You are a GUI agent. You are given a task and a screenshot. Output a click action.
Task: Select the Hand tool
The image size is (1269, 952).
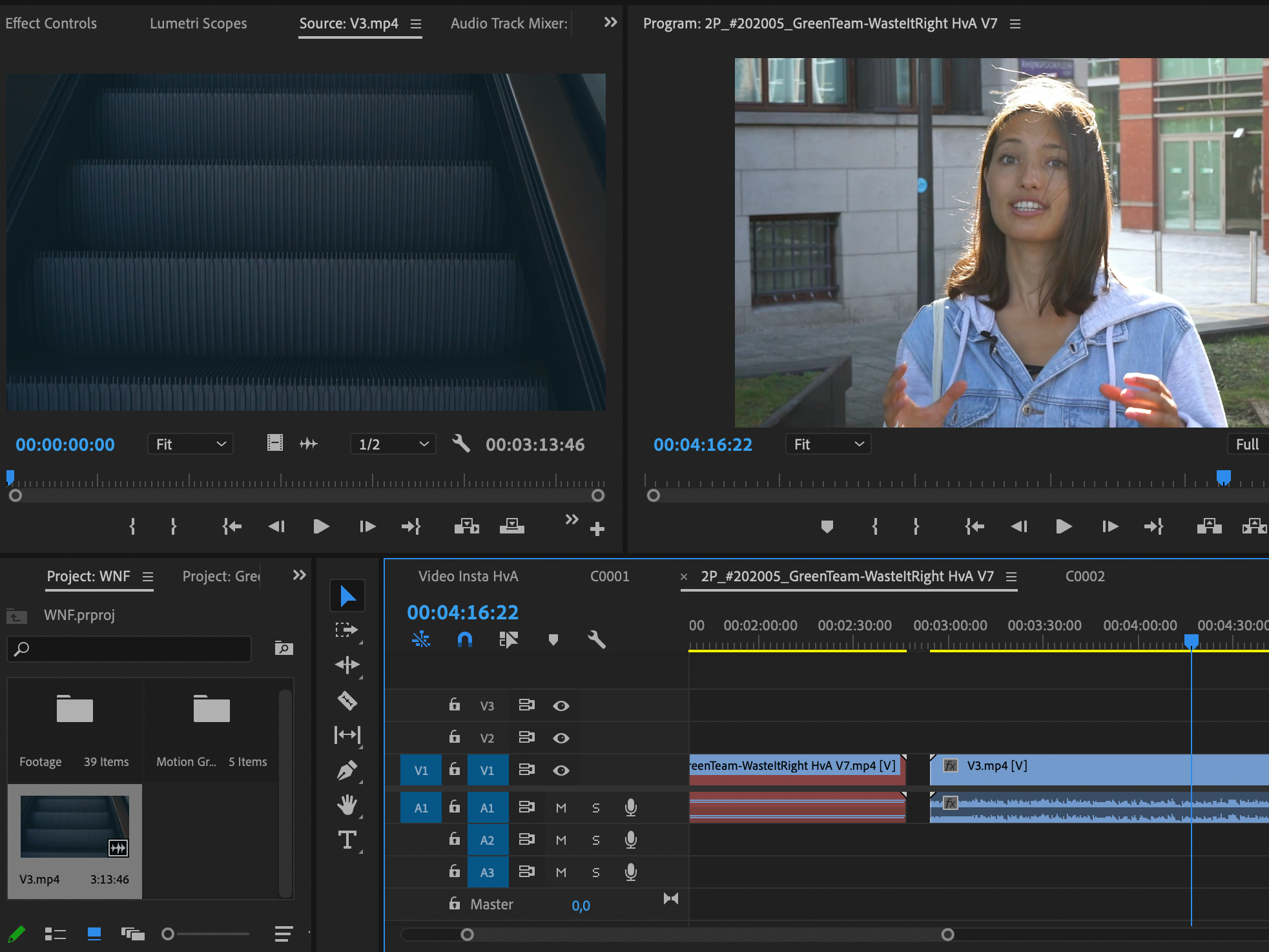347,805
